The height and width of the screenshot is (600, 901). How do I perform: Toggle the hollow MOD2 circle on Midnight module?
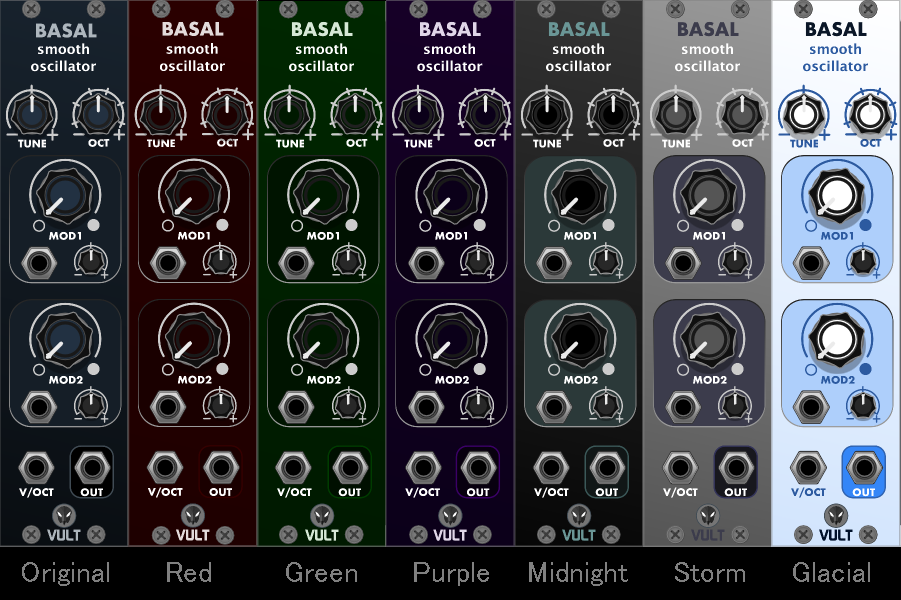point(553,369)
